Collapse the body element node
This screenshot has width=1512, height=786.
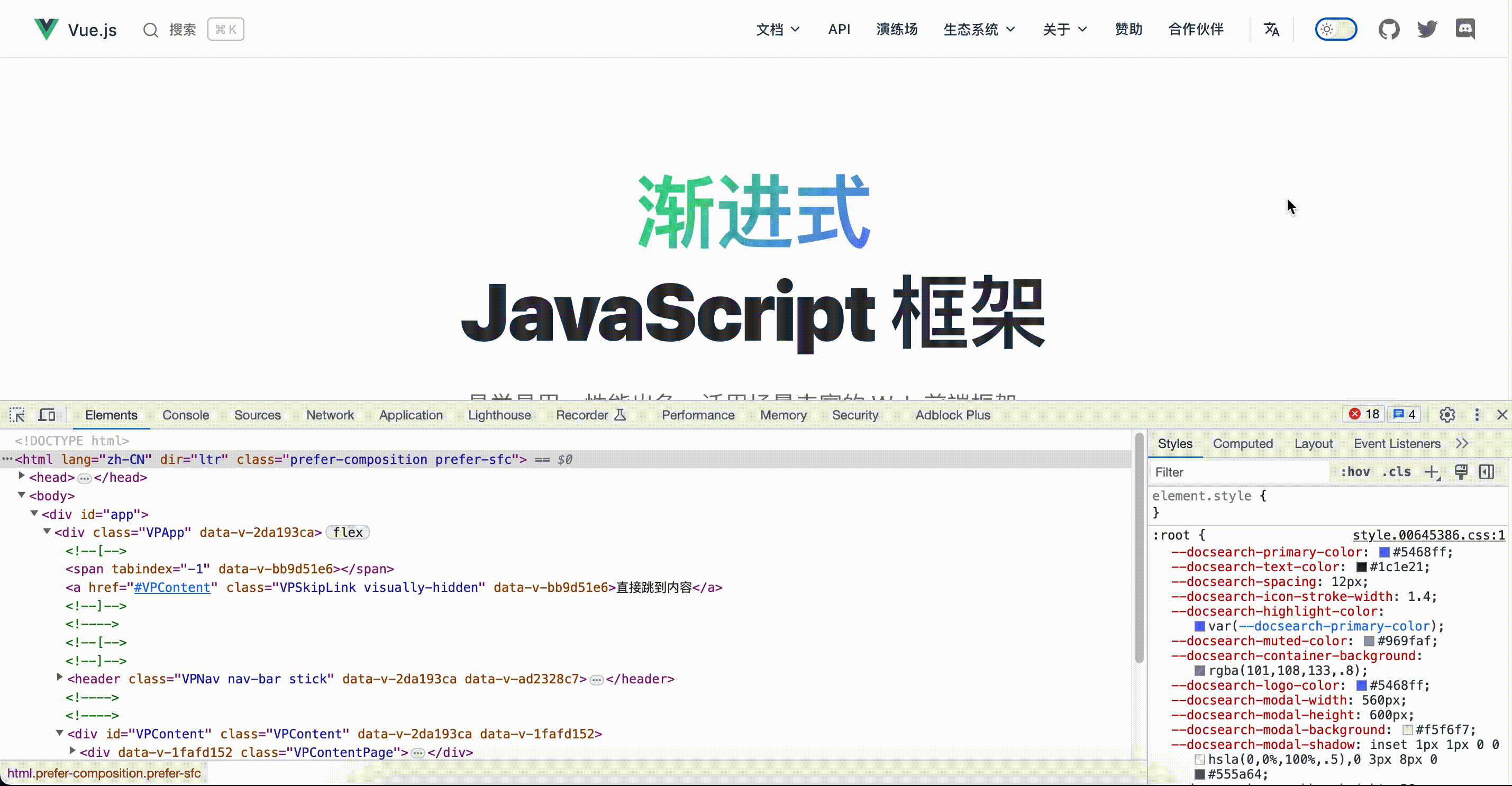click(22, 495)
